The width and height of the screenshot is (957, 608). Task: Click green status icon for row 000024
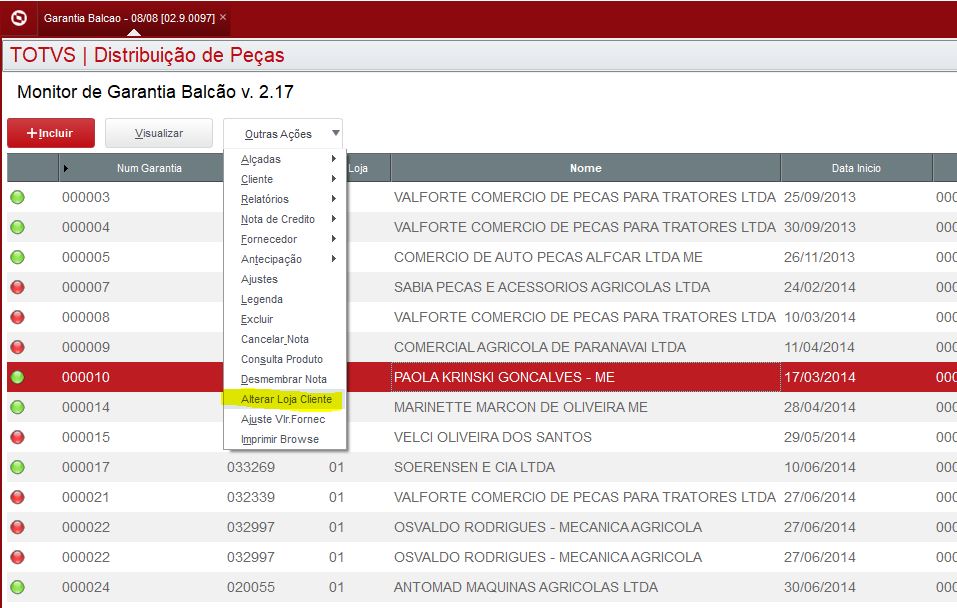(18, 587)
